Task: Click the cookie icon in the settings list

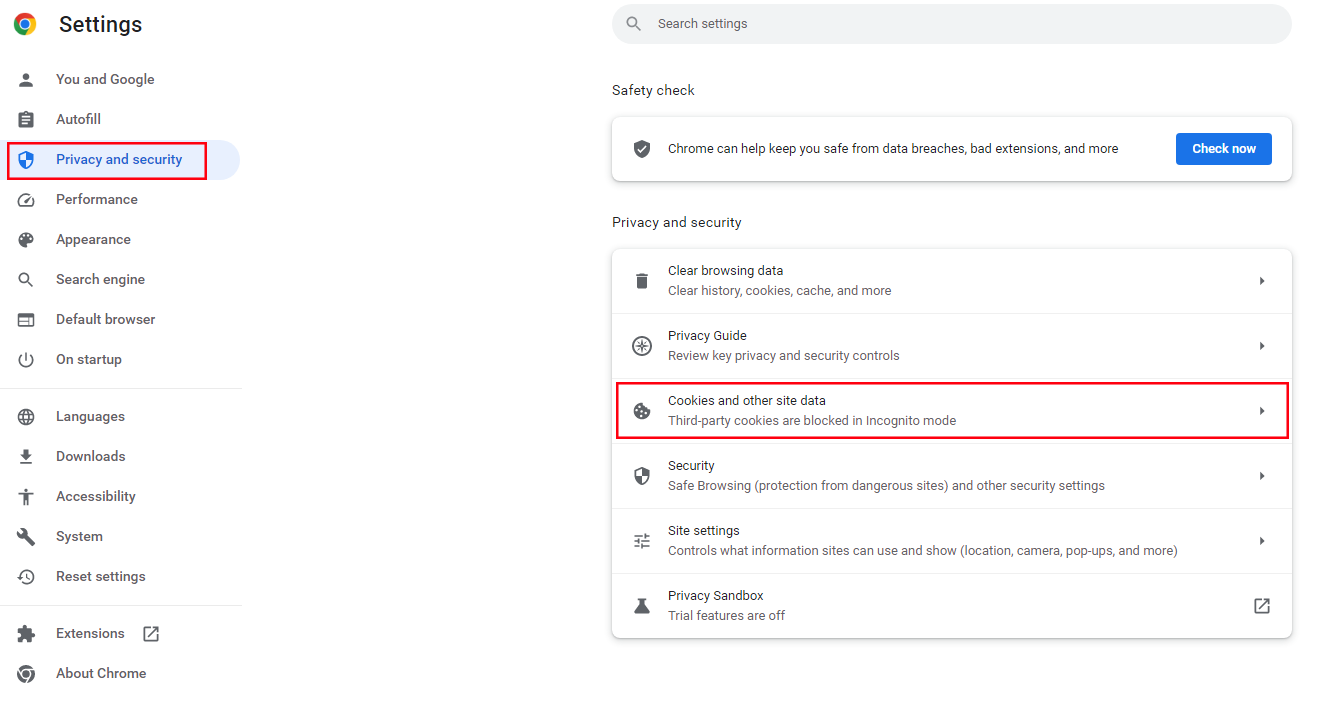Action: tap(642, 411)
